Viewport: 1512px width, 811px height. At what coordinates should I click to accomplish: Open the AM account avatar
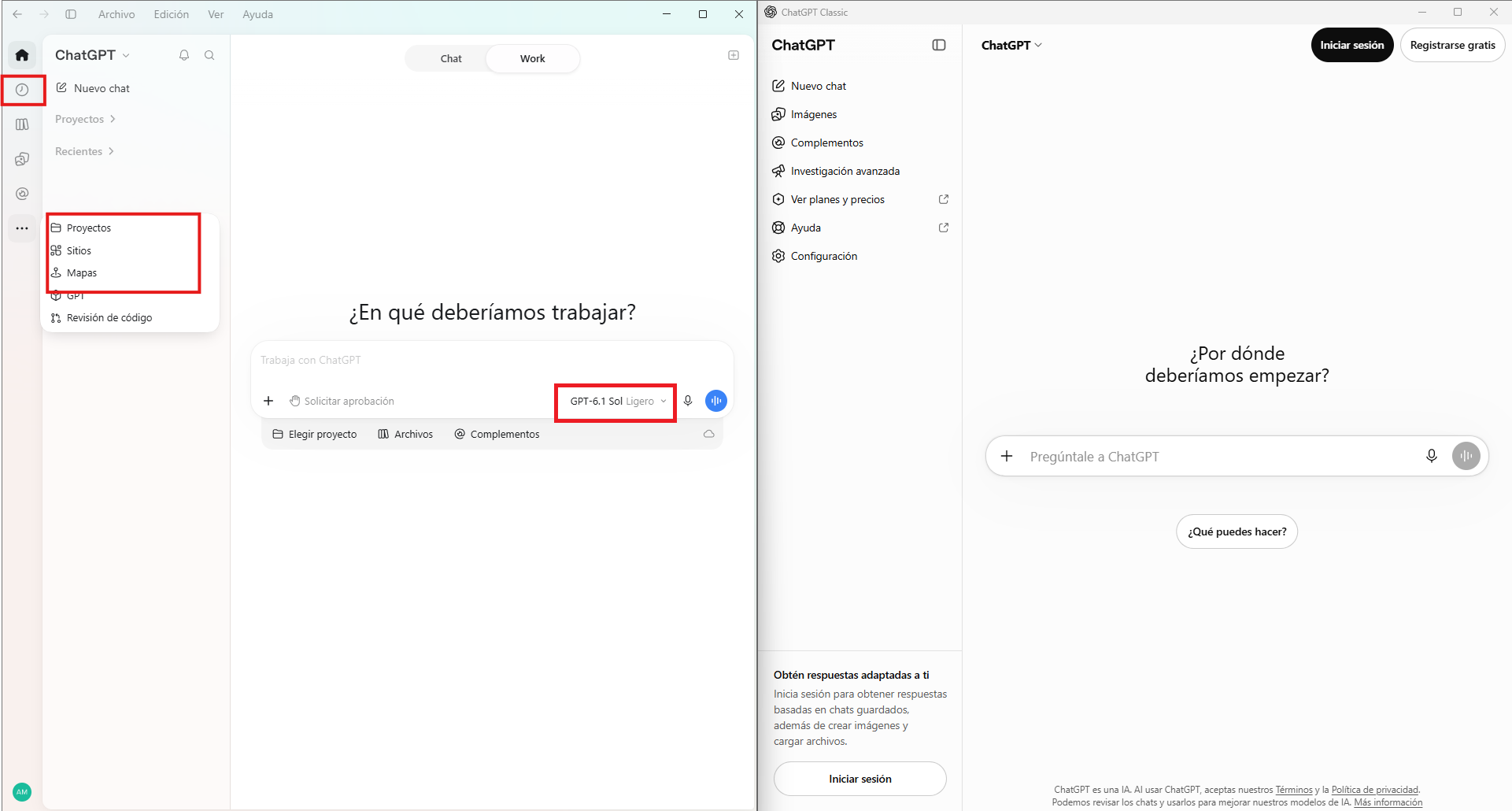[x=22, y=792]
